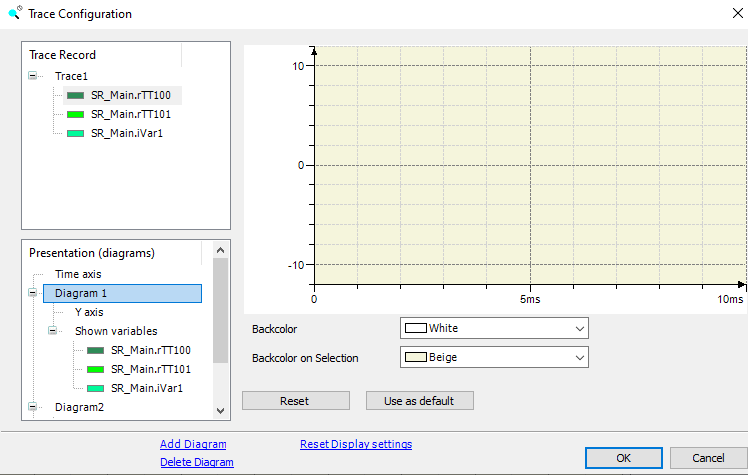Screen dimensions: 748x475
Task: Collapse the Diagram 1 node
Action: 33,294
